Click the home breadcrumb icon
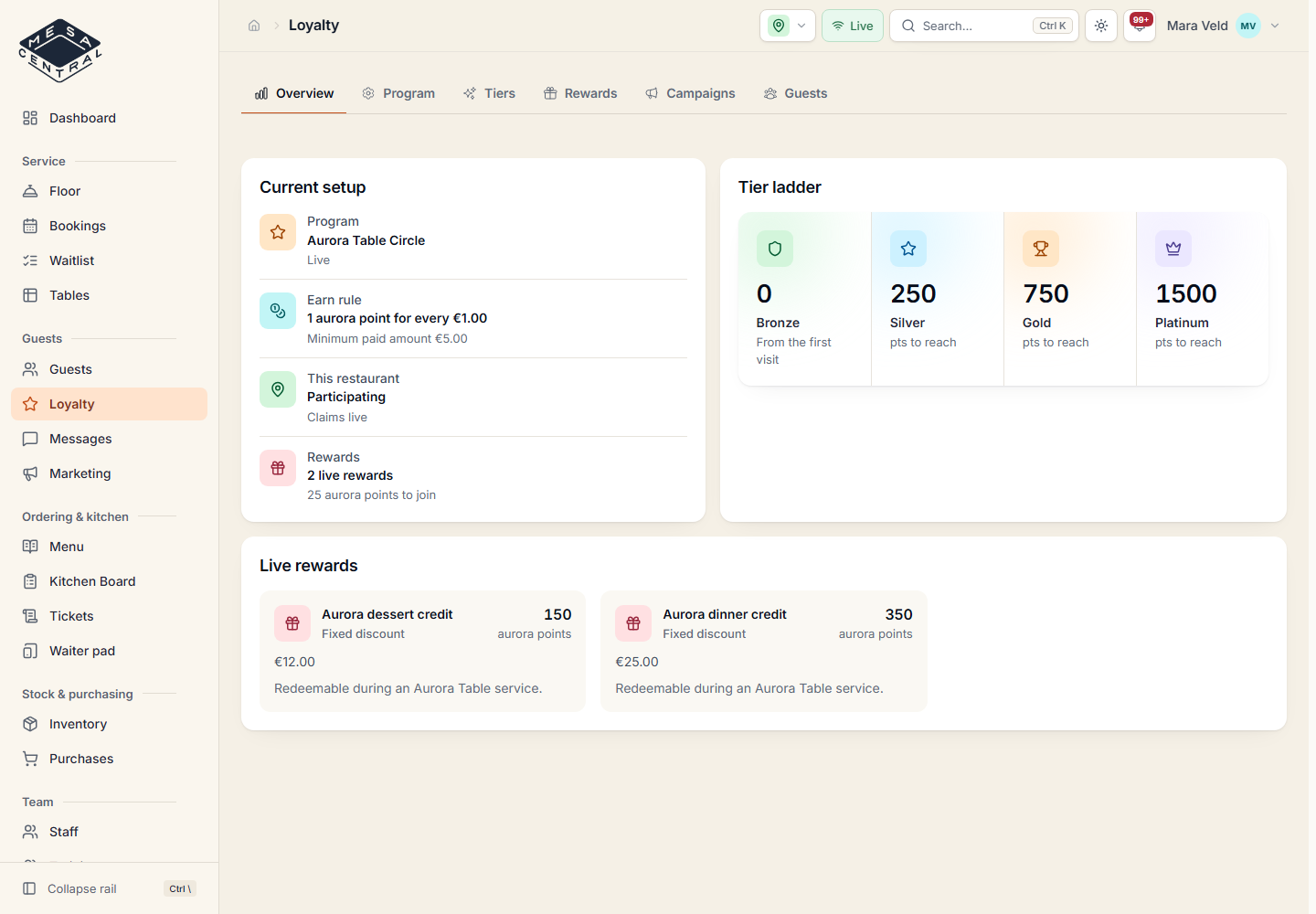The image size is (1316, 914). coord(254,26)
